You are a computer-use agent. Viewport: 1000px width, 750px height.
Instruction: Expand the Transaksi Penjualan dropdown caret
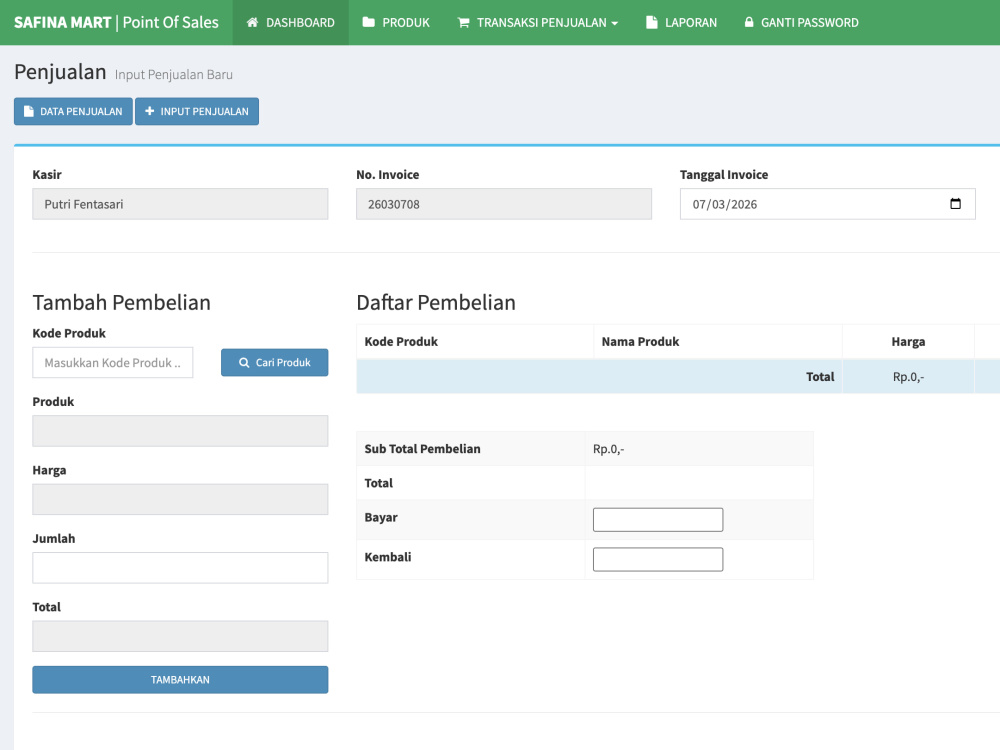(x=614, y=23)
